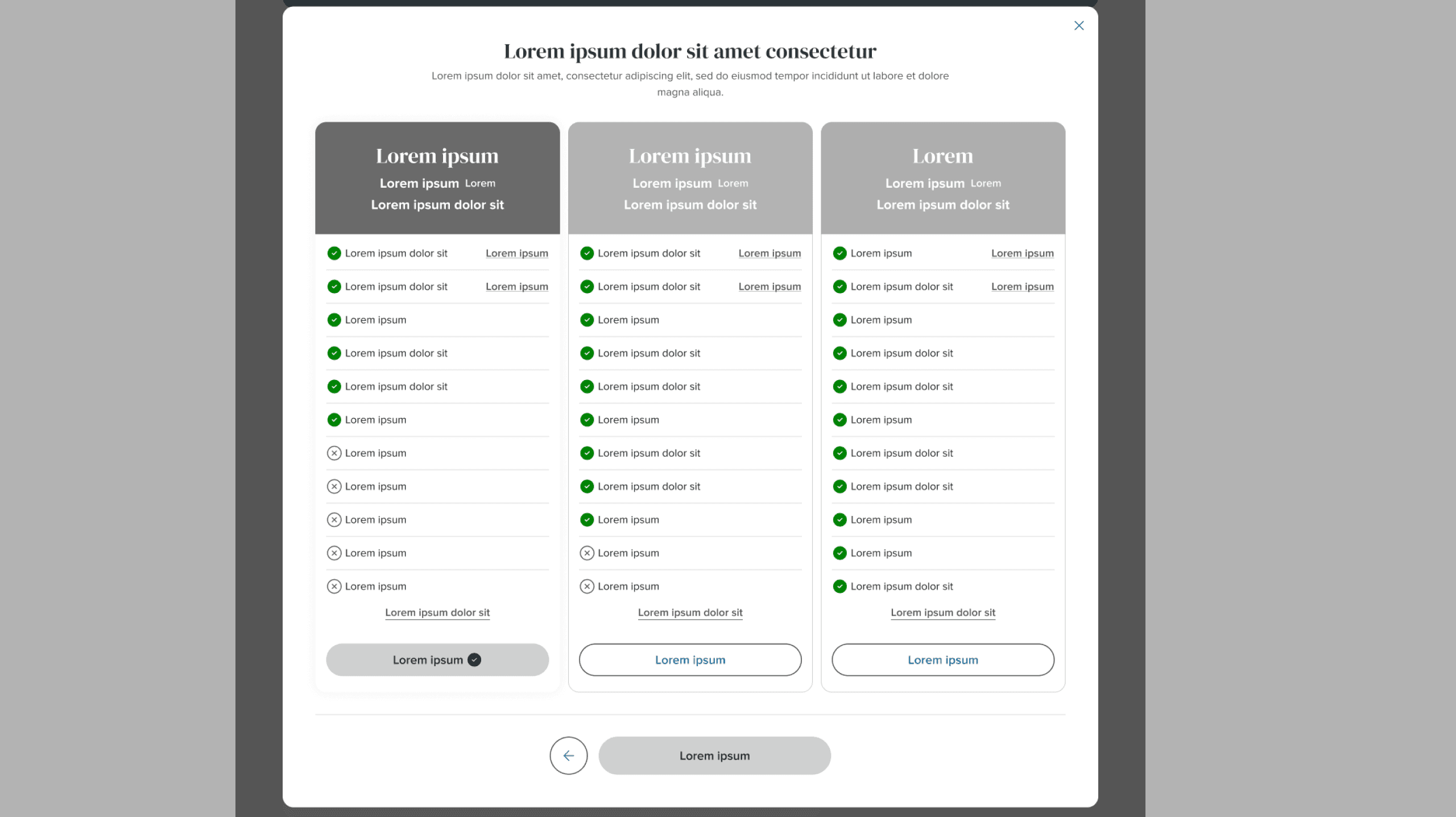Click the last crossed-out icon in the middle plan
The image size is (1456, 817).
point(587,586)
